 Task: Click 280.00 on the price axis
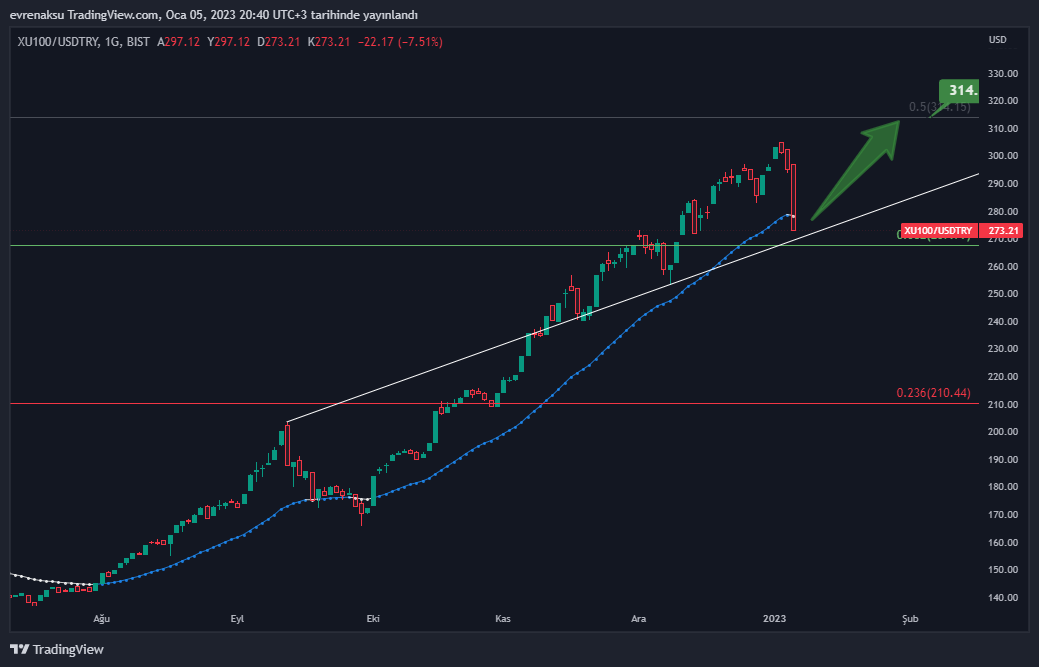1003,211
